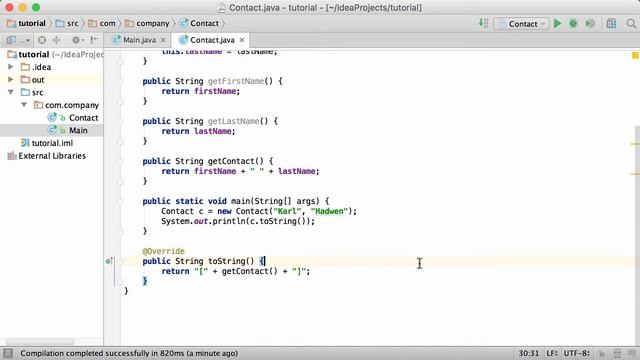Select tutorial.iml file in project tree
This screenshot has width=640, height=360.
click(51, 143)
